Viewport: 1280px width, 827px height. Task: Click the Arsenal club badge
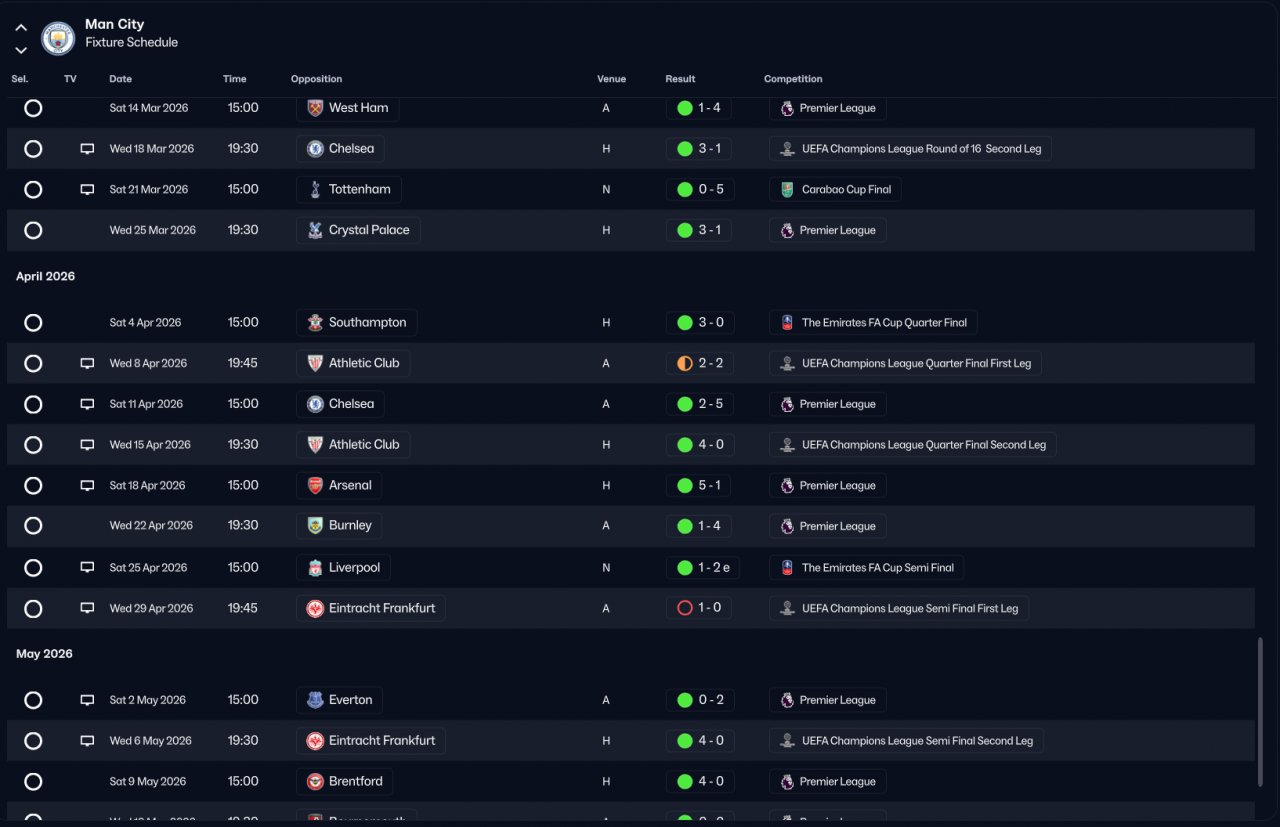coord(315,486)
